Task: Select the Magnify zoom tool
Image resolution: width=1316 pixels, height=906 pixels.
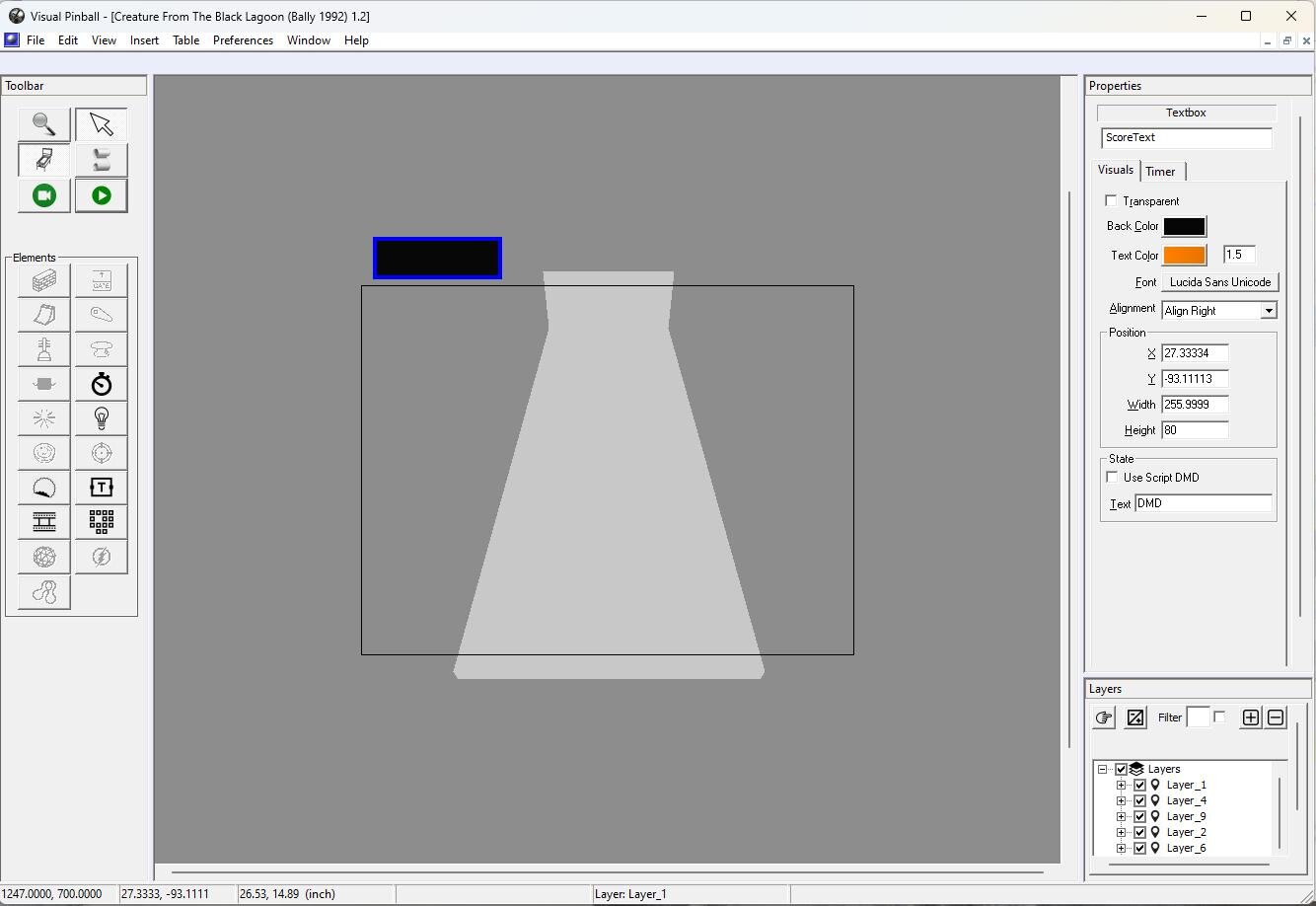Action: (43, 124)
